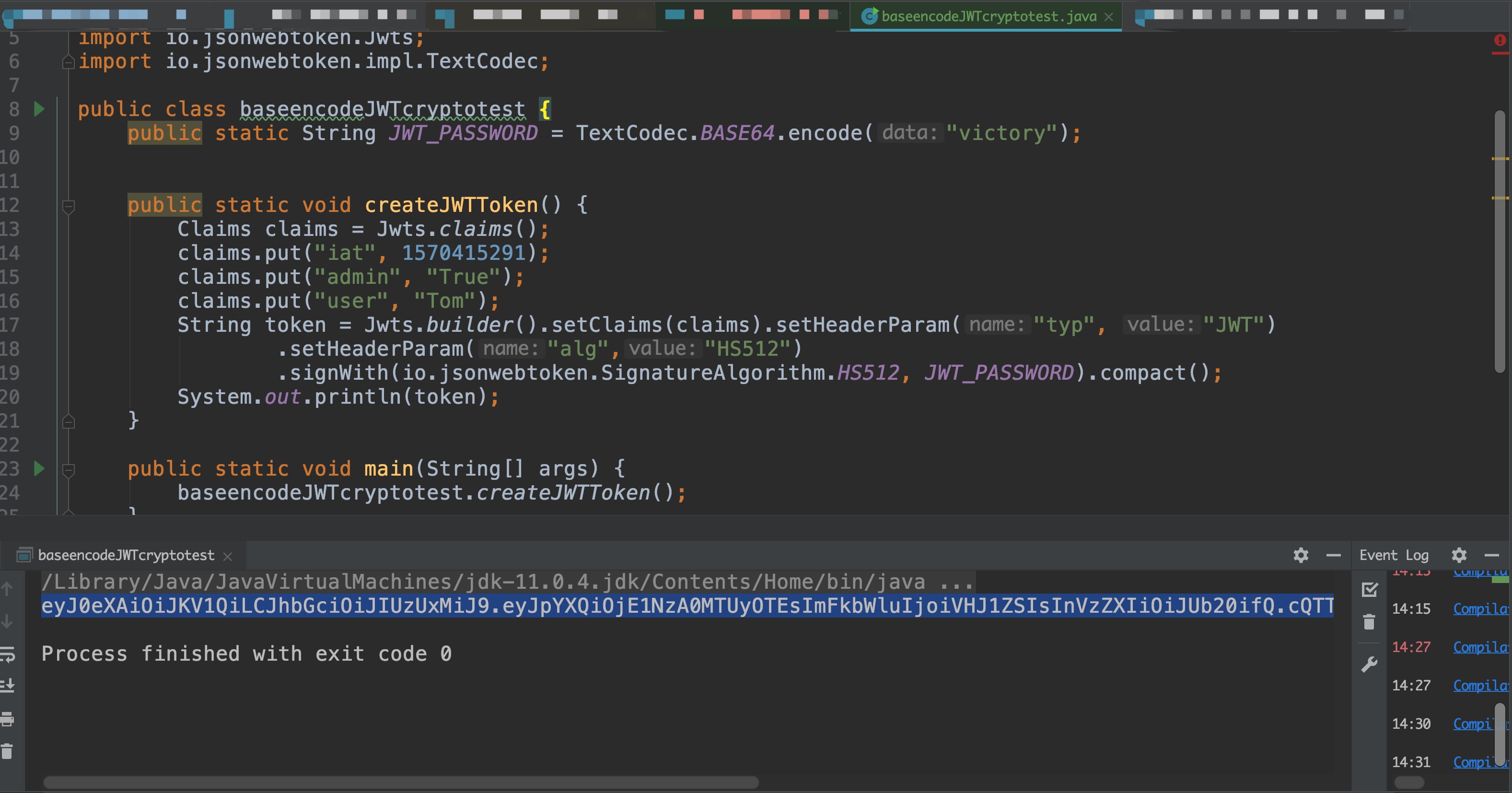Clear all console output with the trash icon
Screen dimensions: 1512x793
(x=7, y=751)
